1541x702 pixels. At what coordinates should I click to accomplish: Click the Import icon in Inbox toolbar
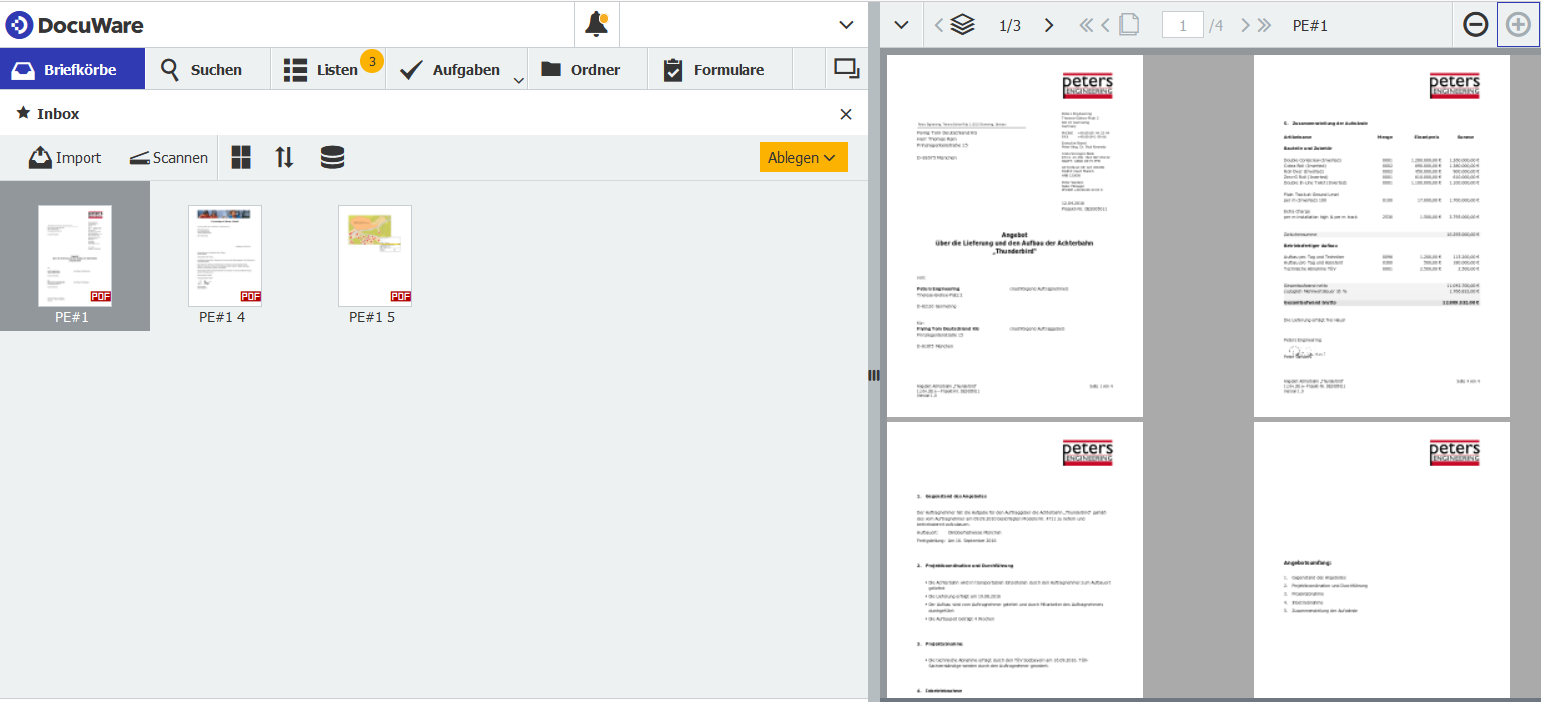(41, 158)
